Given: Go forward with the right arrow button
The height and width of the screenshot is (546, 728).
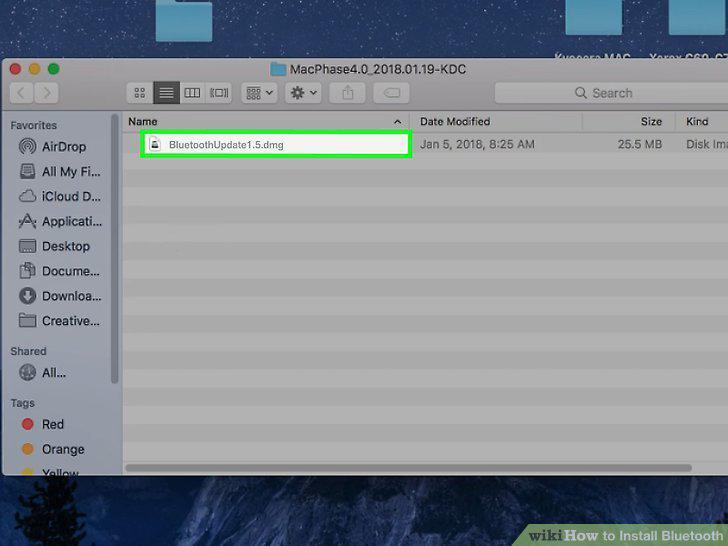Looking at the screenshot, I should click(46, 93).
